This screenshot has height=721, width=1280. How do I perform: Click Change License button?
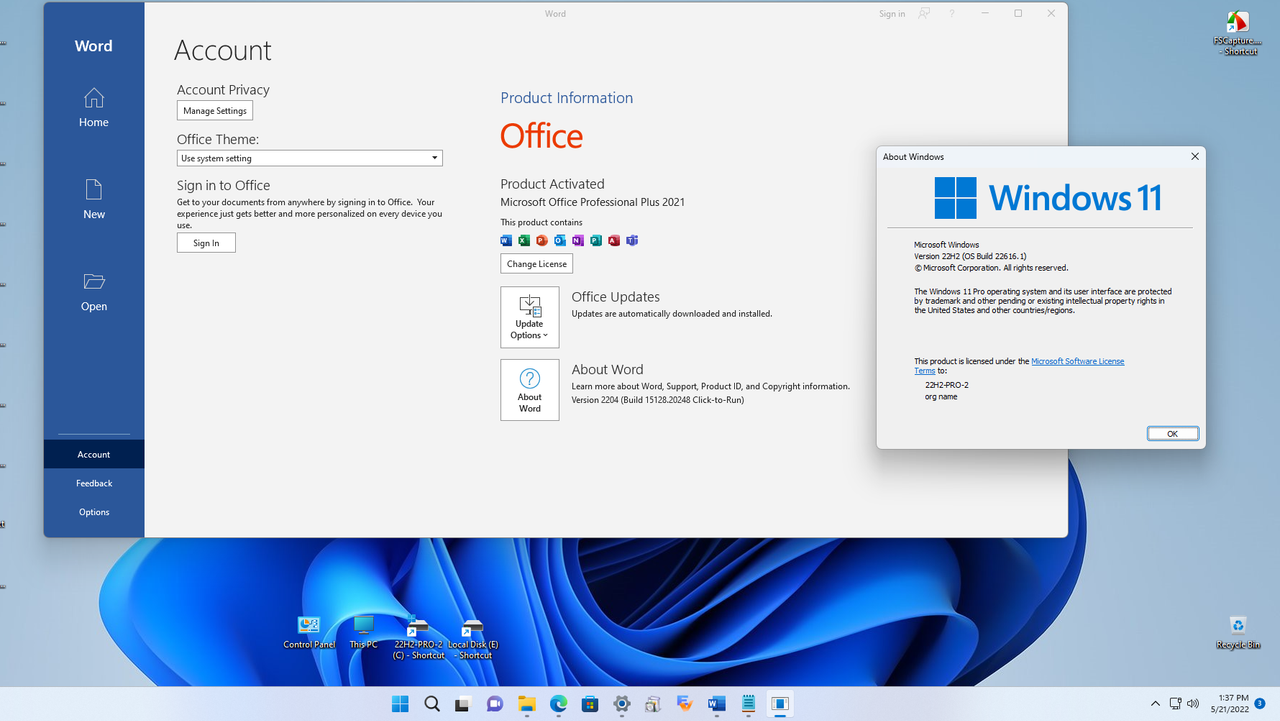pyautogui.click(x=537, y=264)
